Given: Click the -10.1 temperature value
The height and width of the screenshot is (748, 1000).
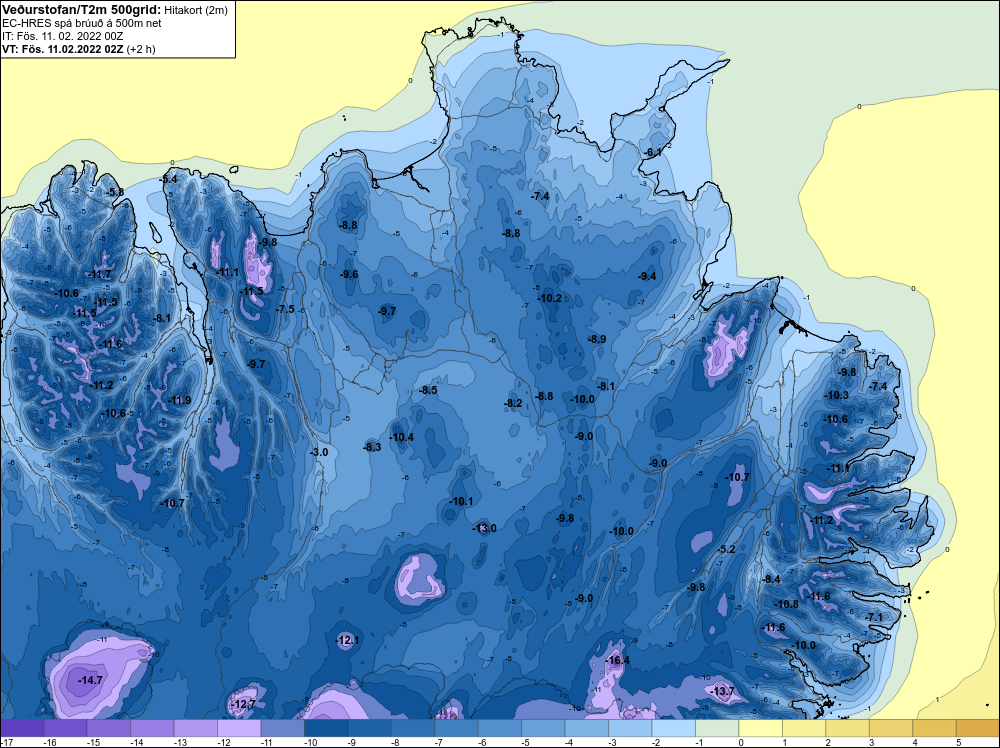Looking at the screenshot, I should tap(461, 501).
